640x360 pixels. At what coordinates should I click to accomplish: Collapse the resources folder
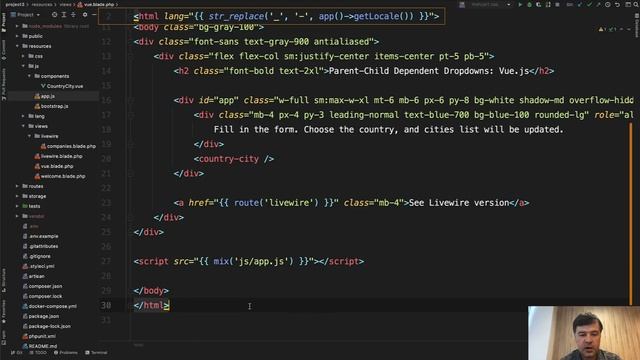tap(17, 46)
